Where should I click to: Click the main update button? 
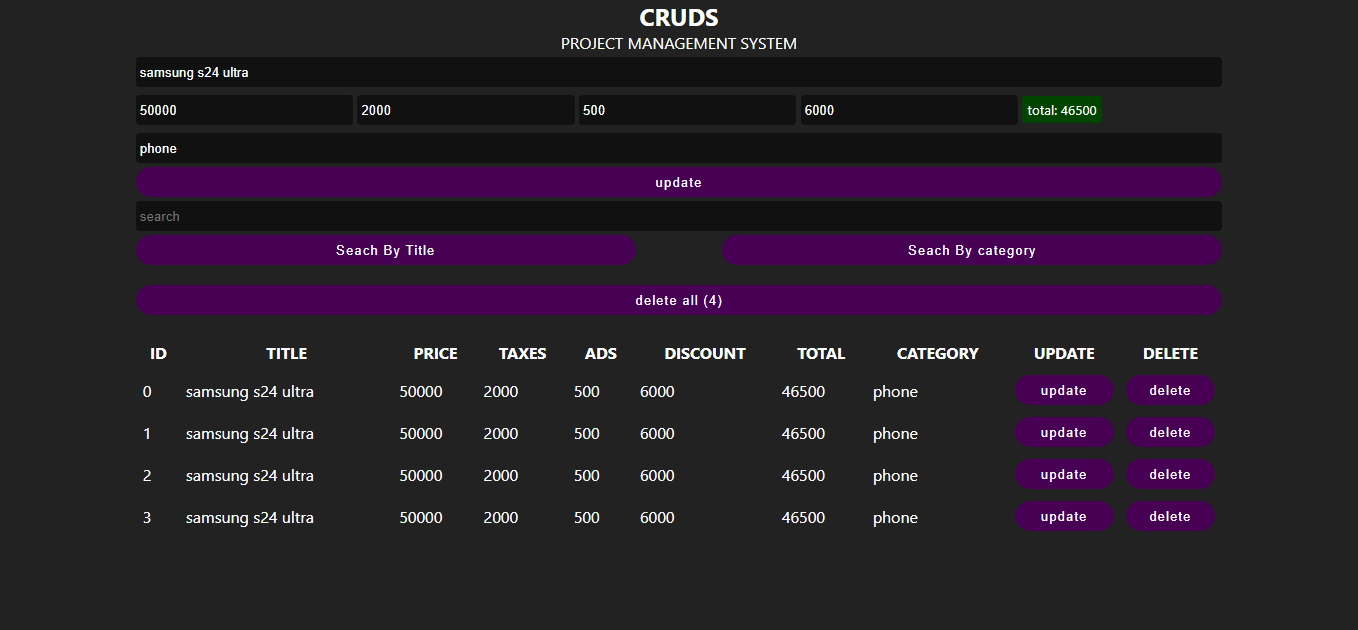[x=678, y=182]
